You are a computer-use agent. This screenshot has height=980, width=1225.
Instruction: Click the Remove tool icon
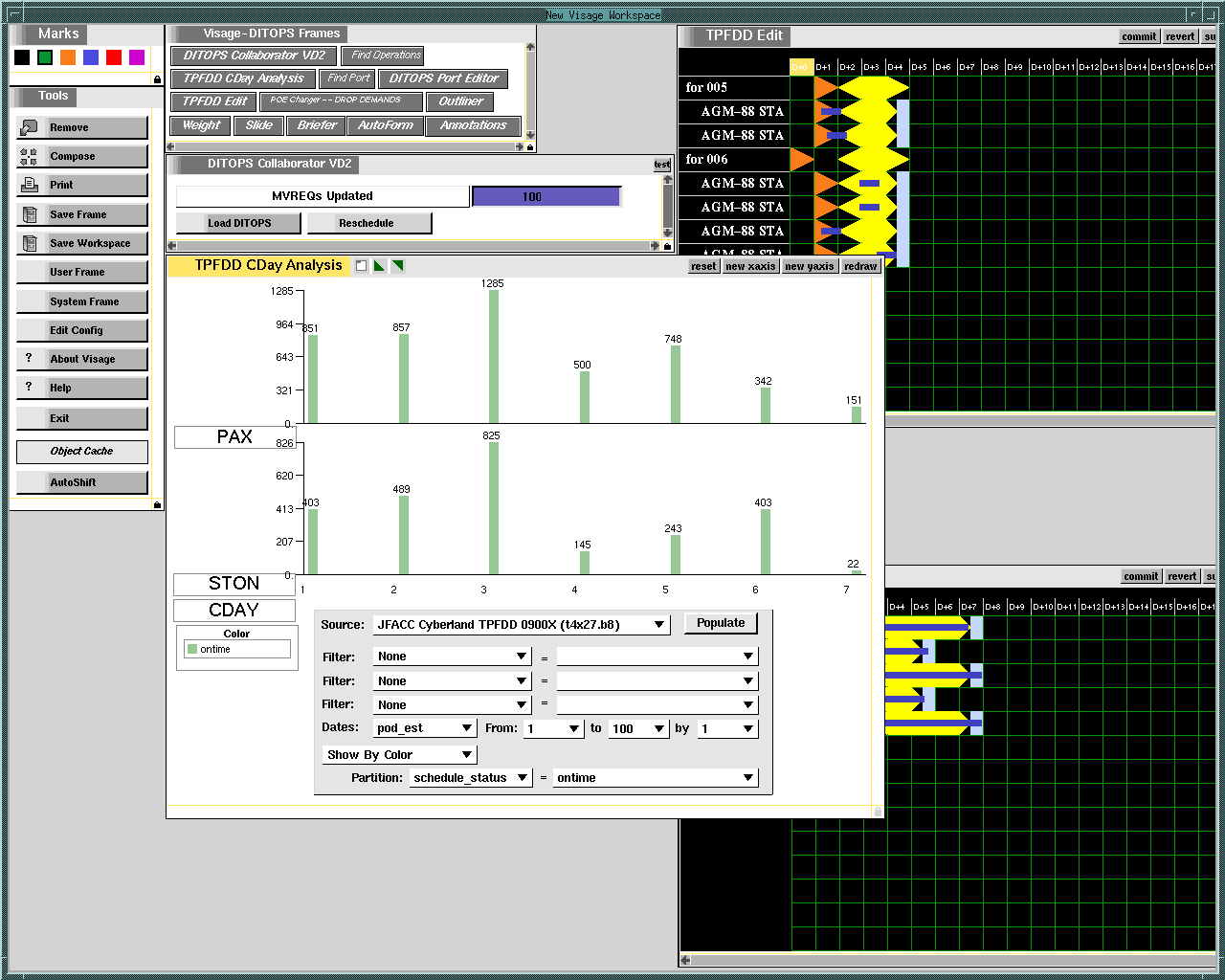[x=29, y=127]
